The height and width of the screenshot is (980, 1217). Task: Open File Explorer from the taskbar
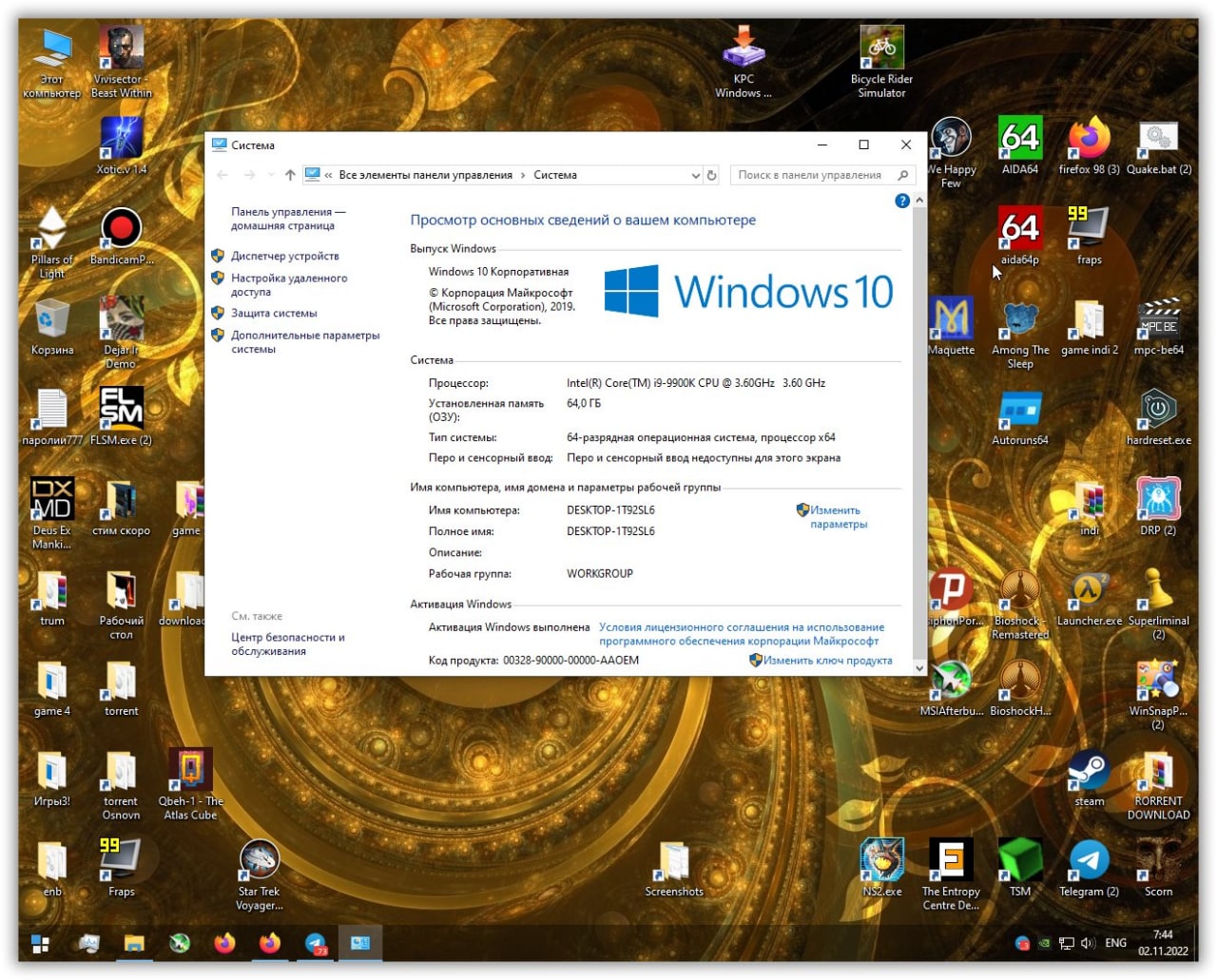coord(134,944)
